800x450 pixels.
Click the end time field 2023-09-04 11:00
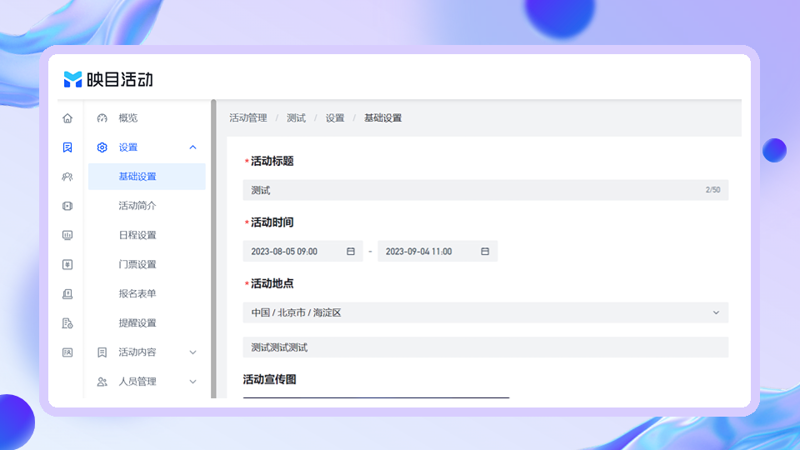pyautogui.click(x=437, y=252)
